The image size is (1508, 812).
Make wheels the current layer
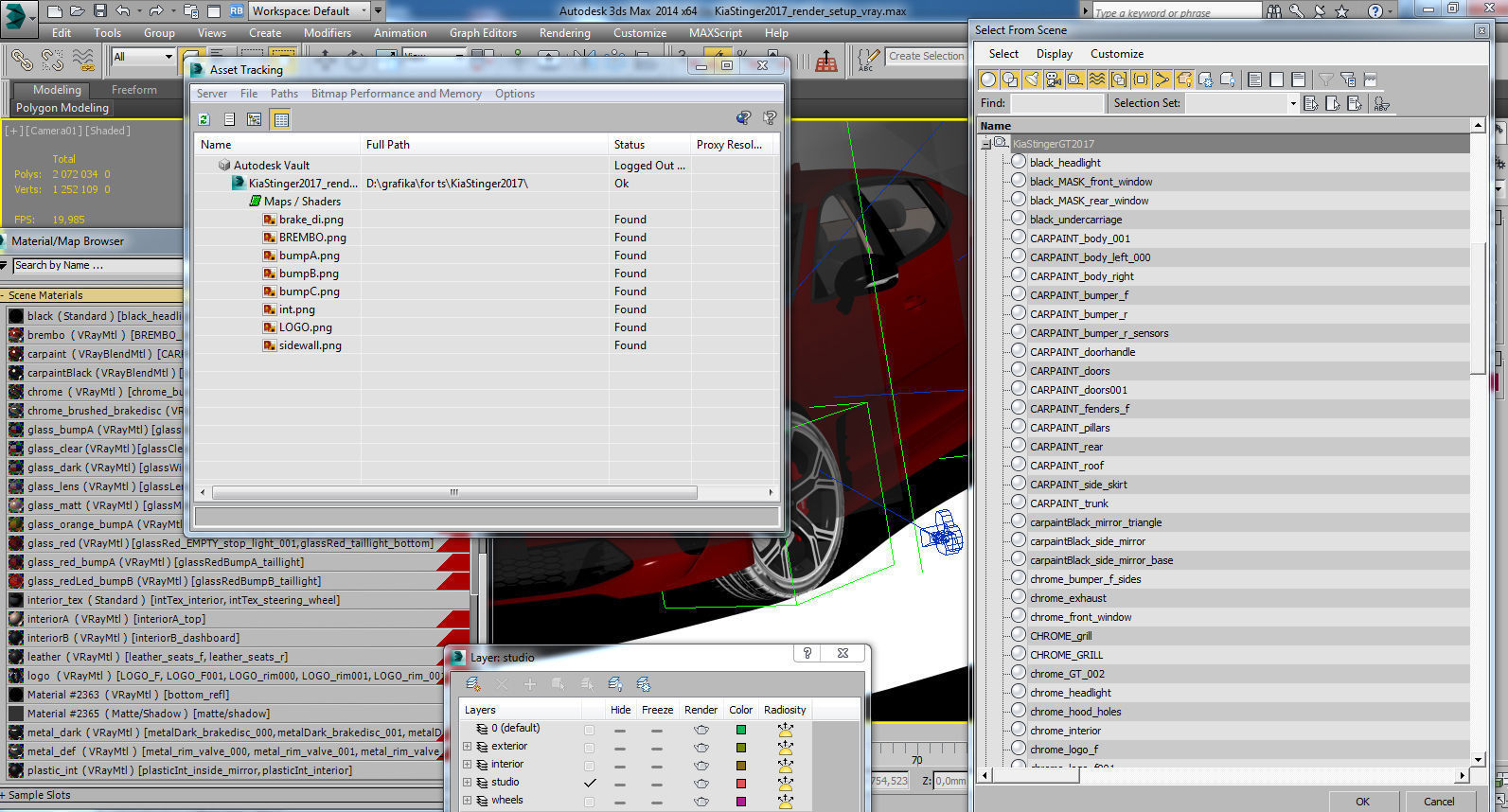tap(590, 802)
